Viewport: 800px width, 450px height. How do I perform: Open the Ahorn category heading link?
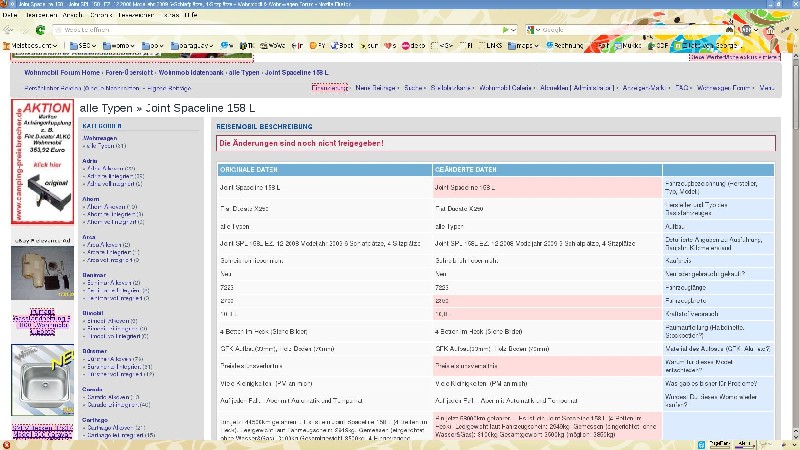click(91, 199)
